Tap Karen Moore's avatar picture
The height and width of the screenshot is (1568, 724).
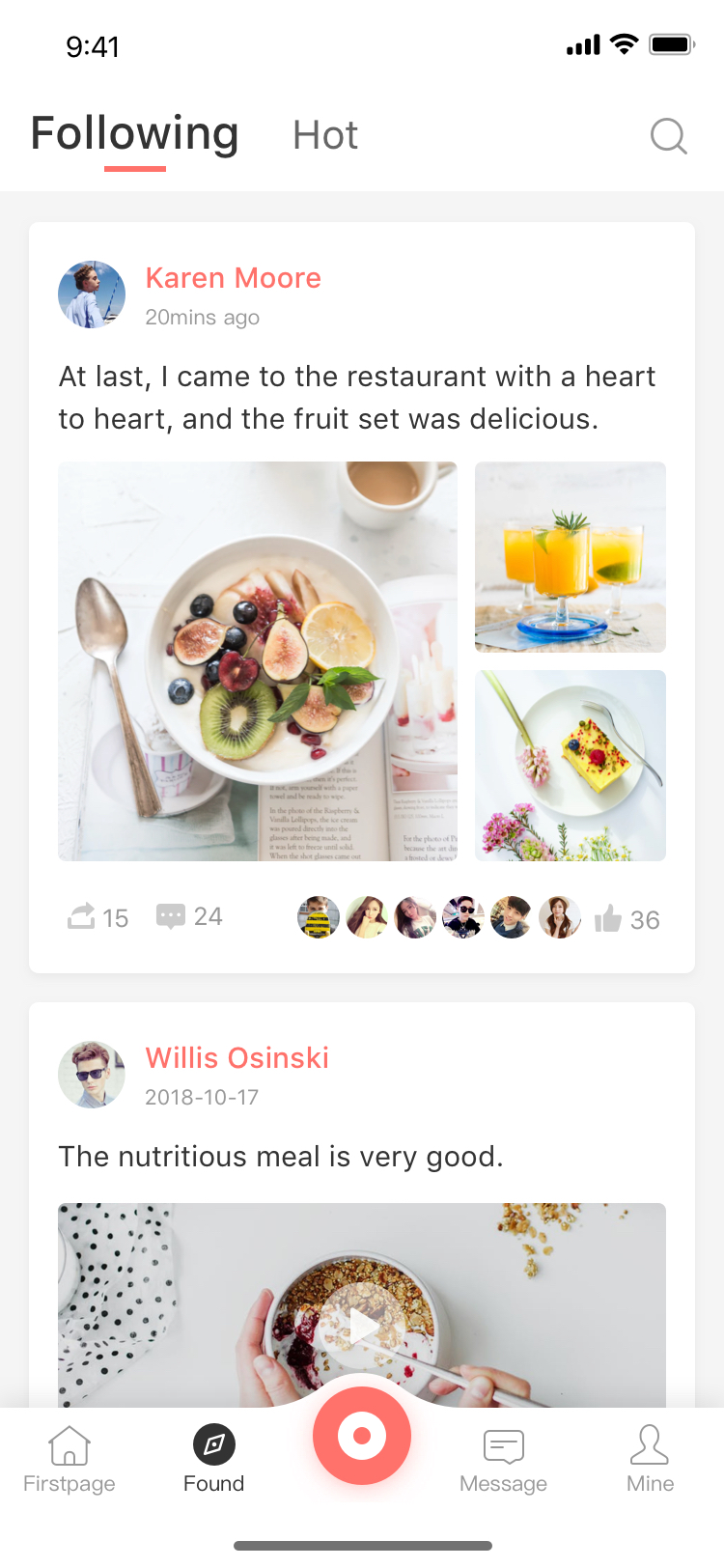[92, 294]
